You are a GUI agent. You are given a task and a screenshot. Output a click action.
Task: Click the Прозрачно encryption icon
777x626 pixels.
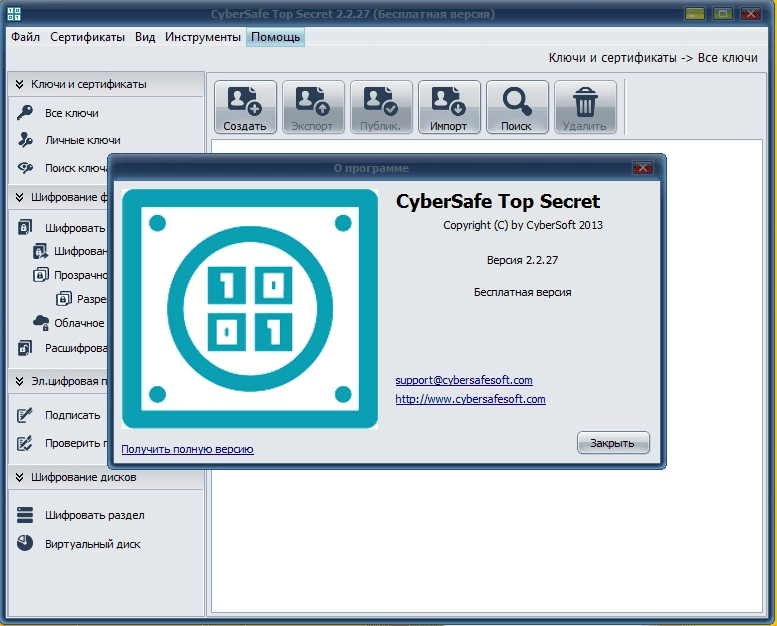click(41, 275)
